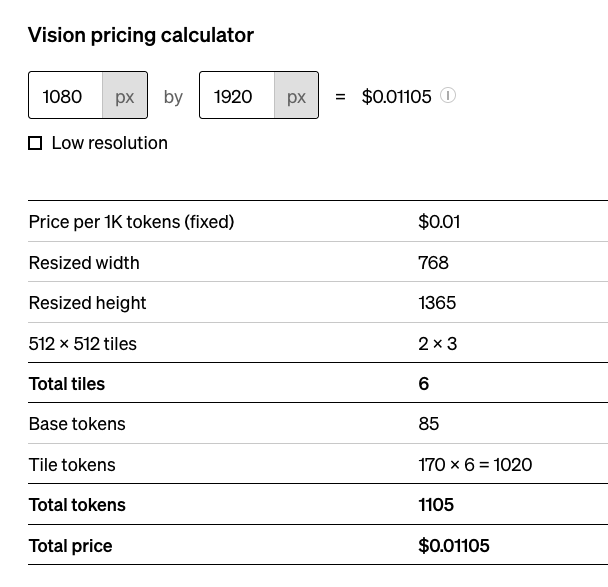Select the Base tokens value 85

pos(429,424)
